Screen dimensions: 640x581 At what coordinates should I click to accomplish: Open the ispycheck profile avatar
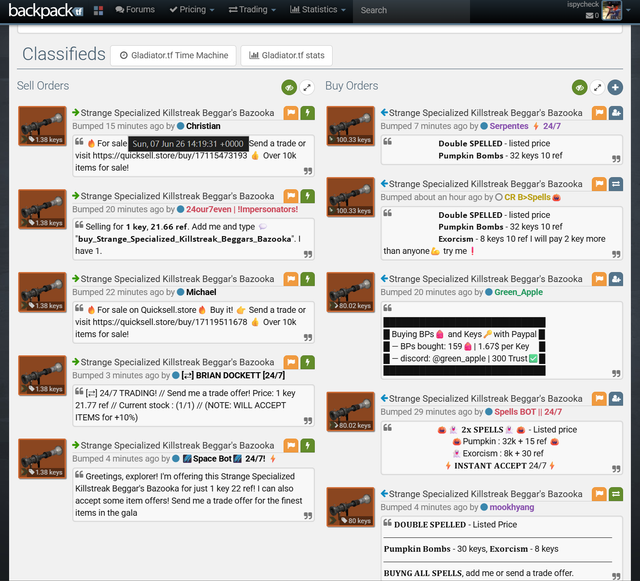pyautogui.click(x=611, y=11)
